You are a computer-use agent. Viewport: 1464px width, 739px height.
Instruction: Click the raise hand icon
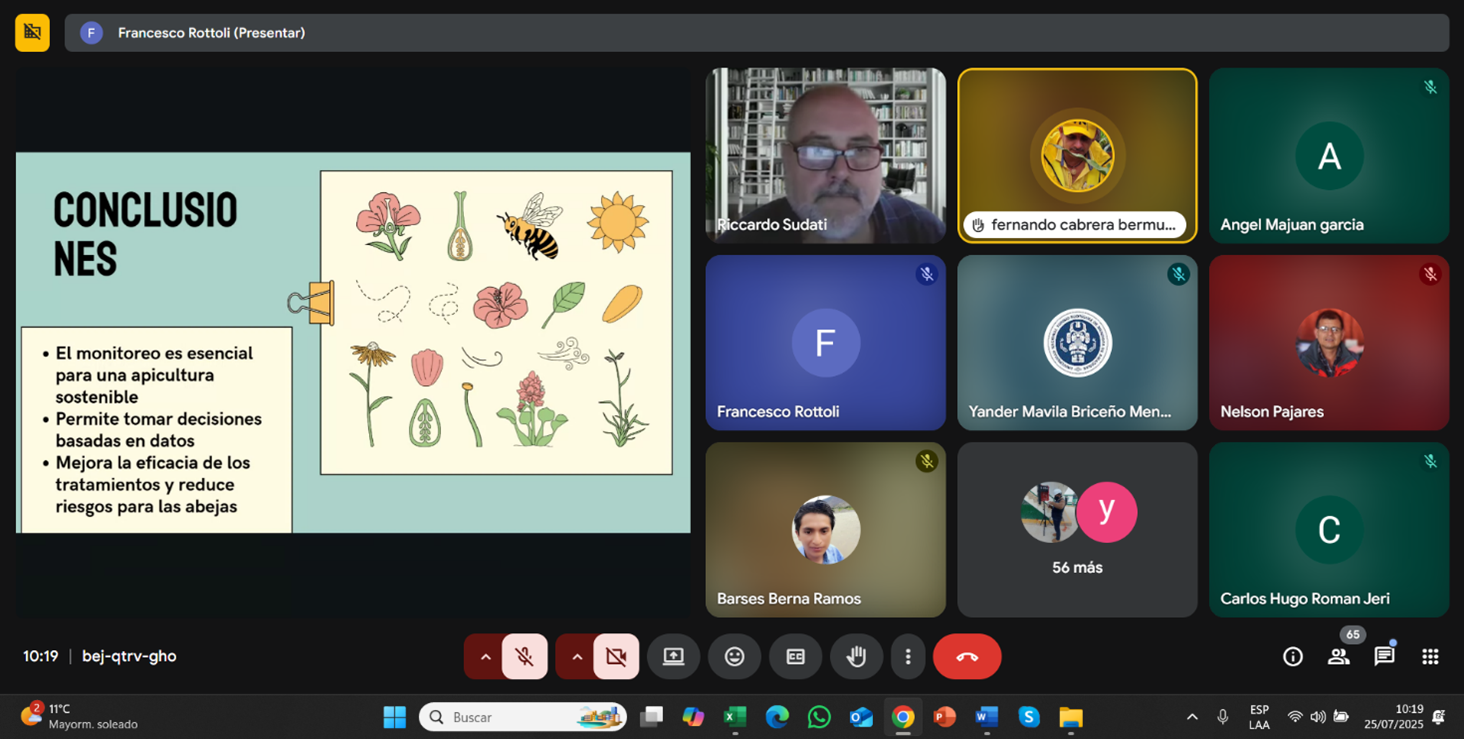(x=856, y=657)
